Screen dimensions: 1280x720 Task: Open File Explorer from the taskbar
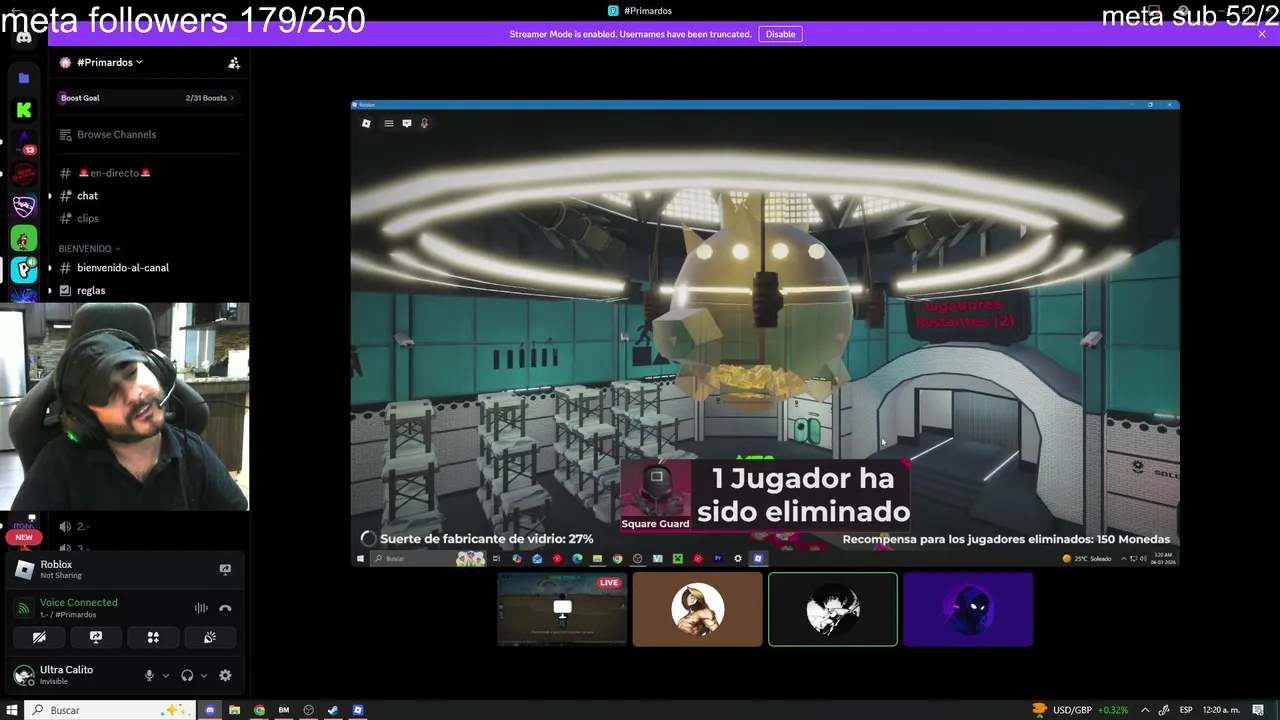234,710
